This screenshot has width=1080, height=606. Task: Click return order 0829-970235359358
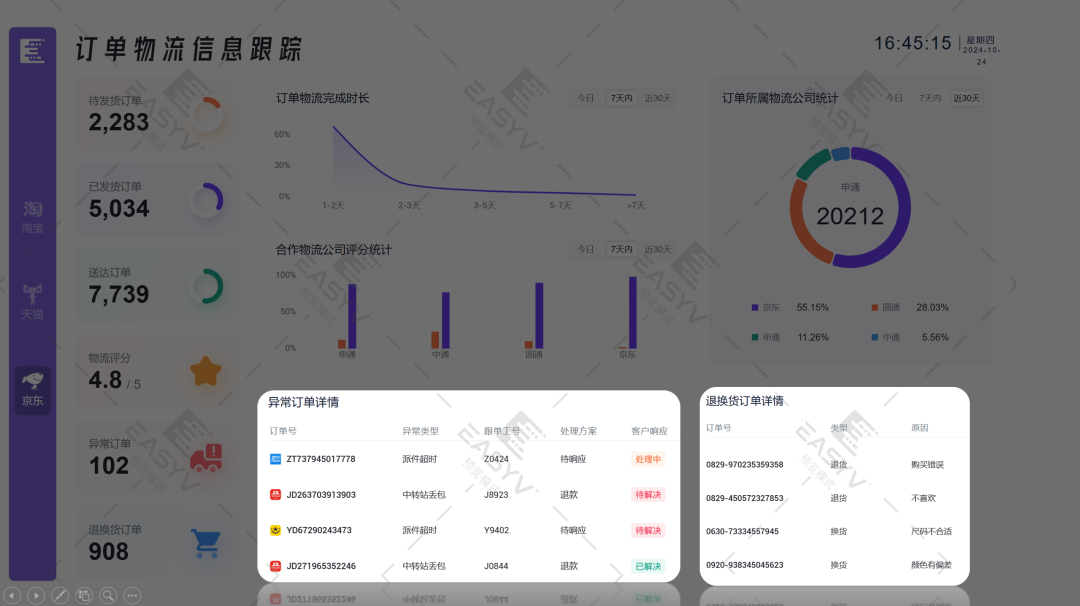pos(745,465)
